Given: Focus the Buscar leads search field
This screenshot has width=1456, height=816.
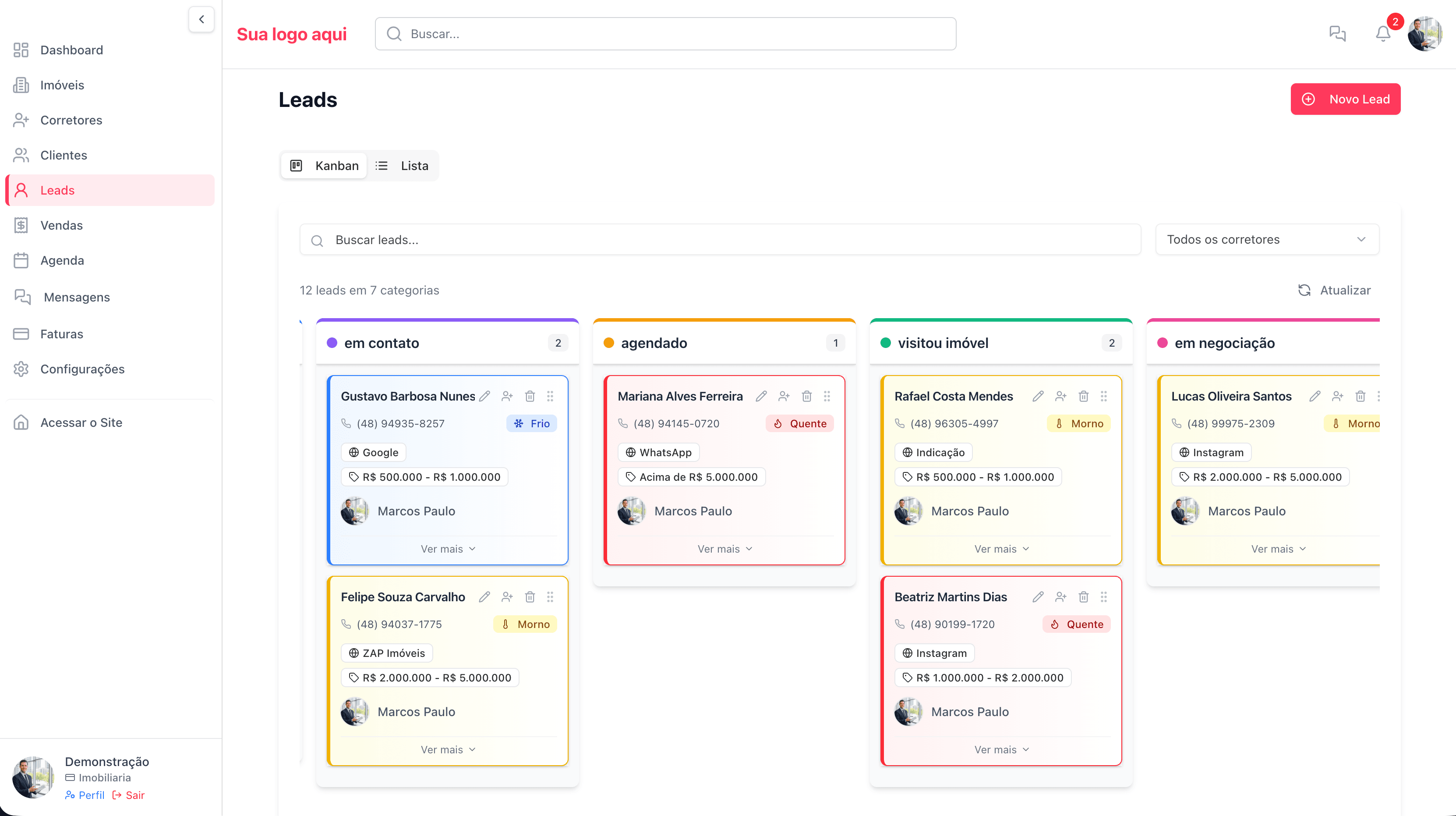Looking at the screenshot, I should [x=729, y=240].
